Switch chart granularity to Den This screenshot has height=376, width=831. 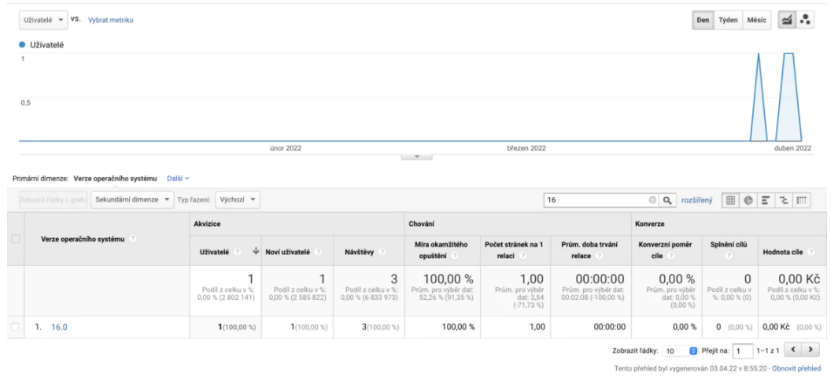tap(703, 20)
